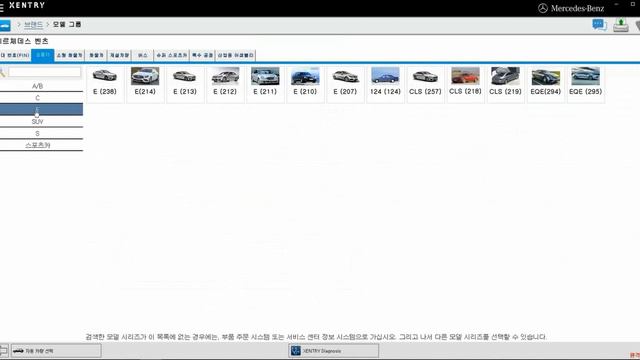Click the XENTRY Diagnosis bottom bar button
This screenshot has height=360, width=640.
pyautogui.click(x=333, y=351)
